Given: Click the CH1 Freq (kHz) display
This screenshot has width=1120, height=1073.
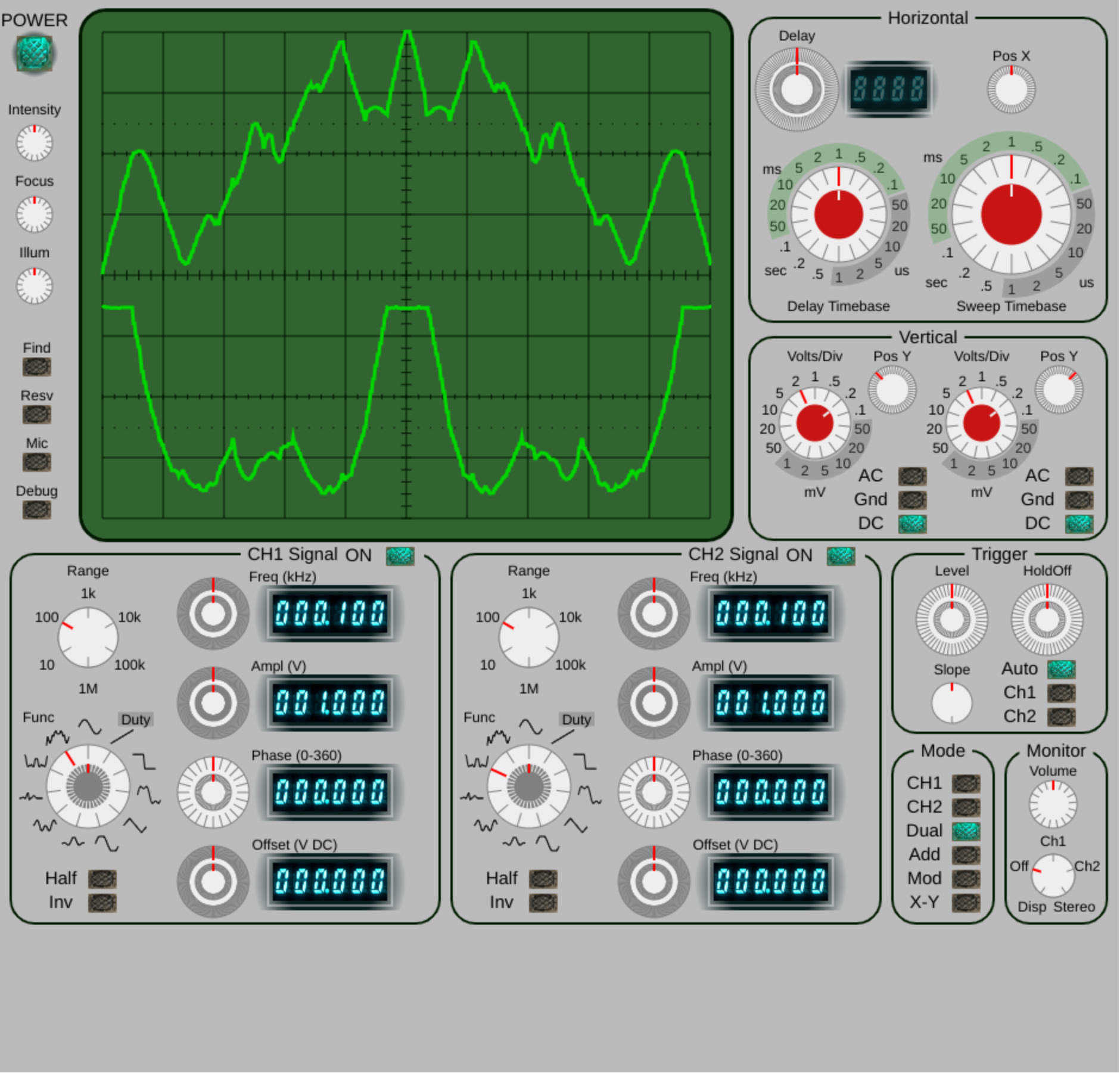Looking at the screenshot, I should click(330, 614).
